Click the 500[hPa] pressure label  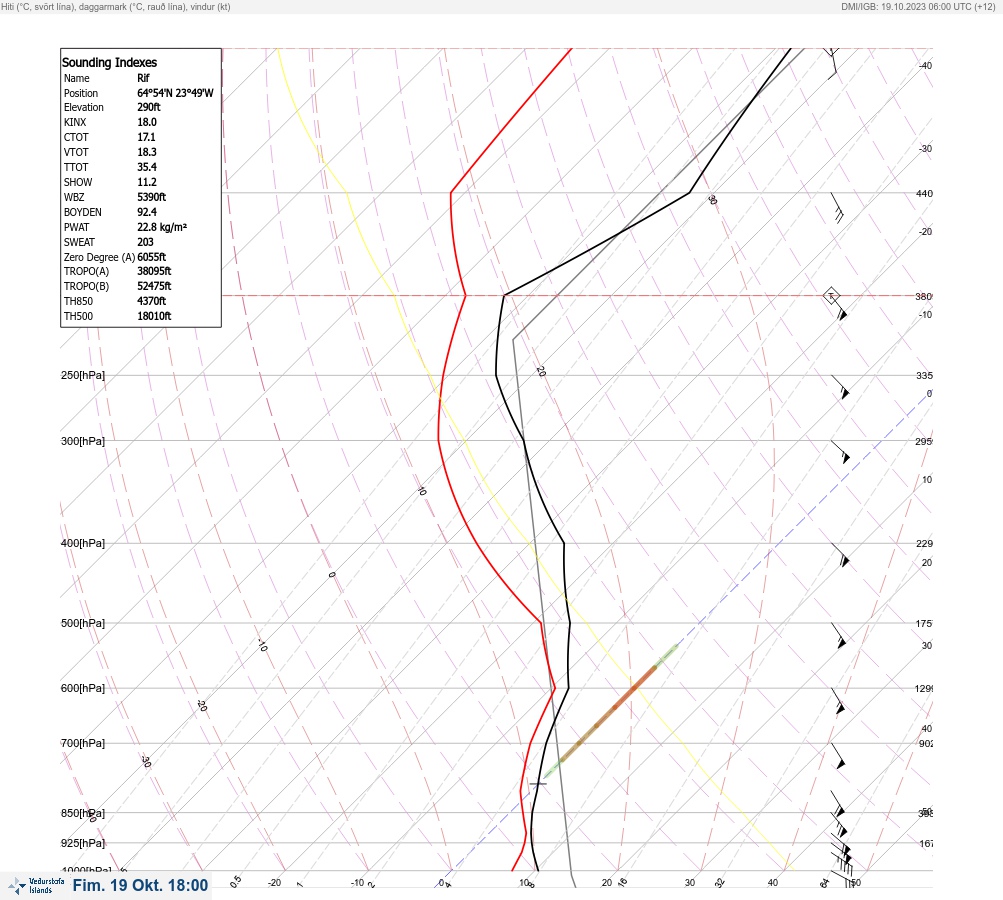pos(83,623)
